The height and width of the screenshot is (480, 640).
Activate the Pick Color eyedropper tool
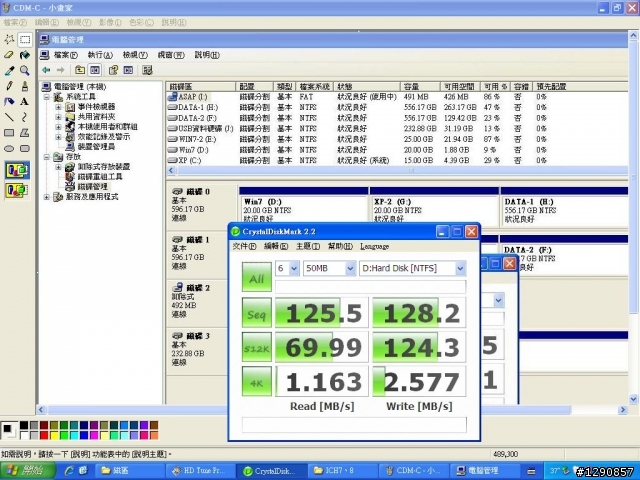coord(9,71)
